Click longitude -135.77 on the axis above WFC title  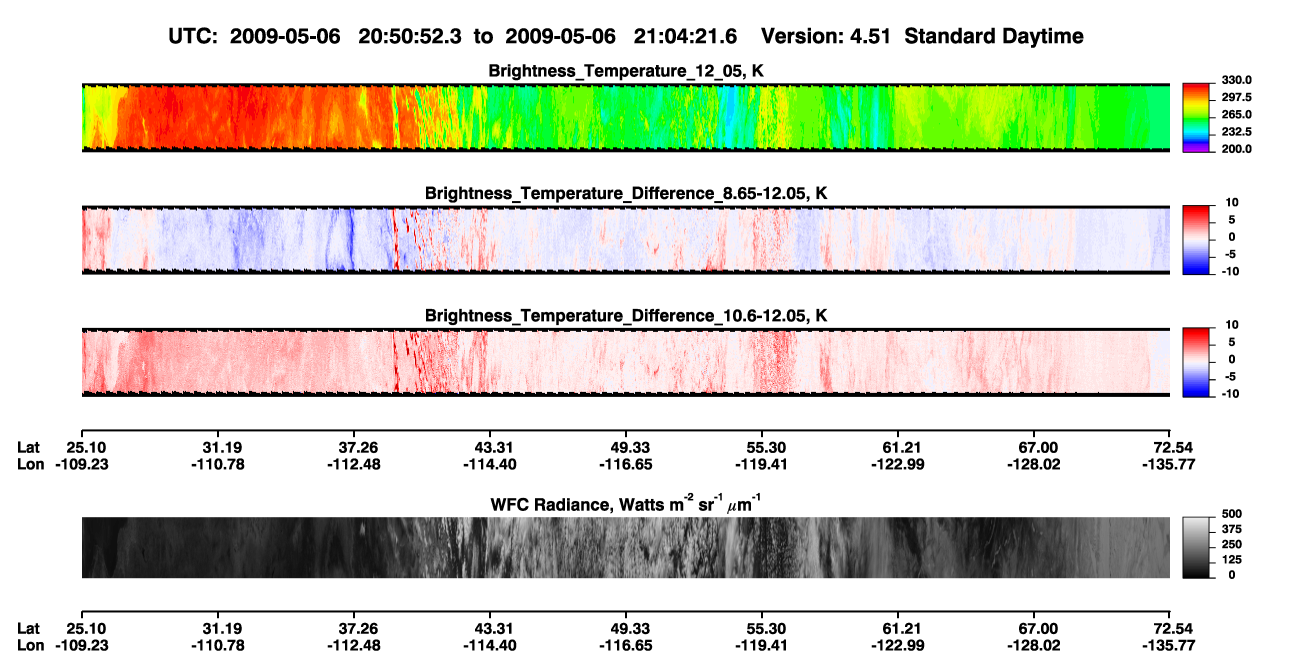tap(1167, 464)
